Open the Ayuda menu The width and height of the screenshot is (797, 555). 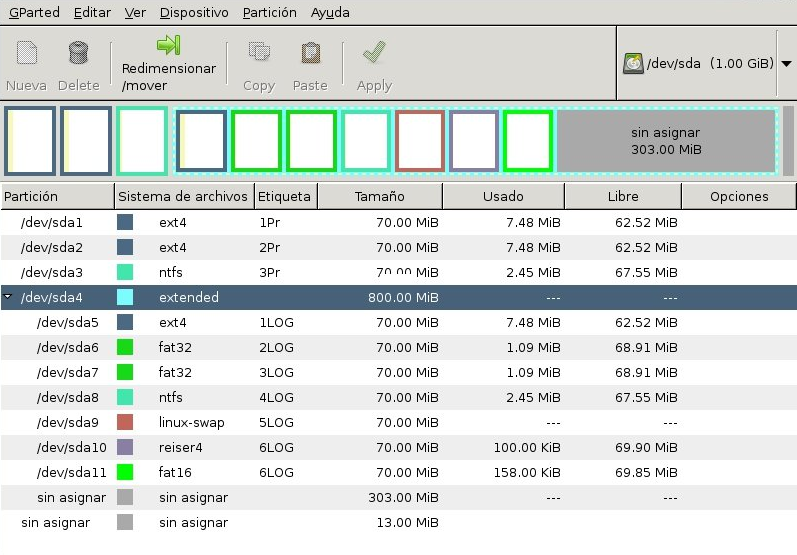click(x=330, y=13)
